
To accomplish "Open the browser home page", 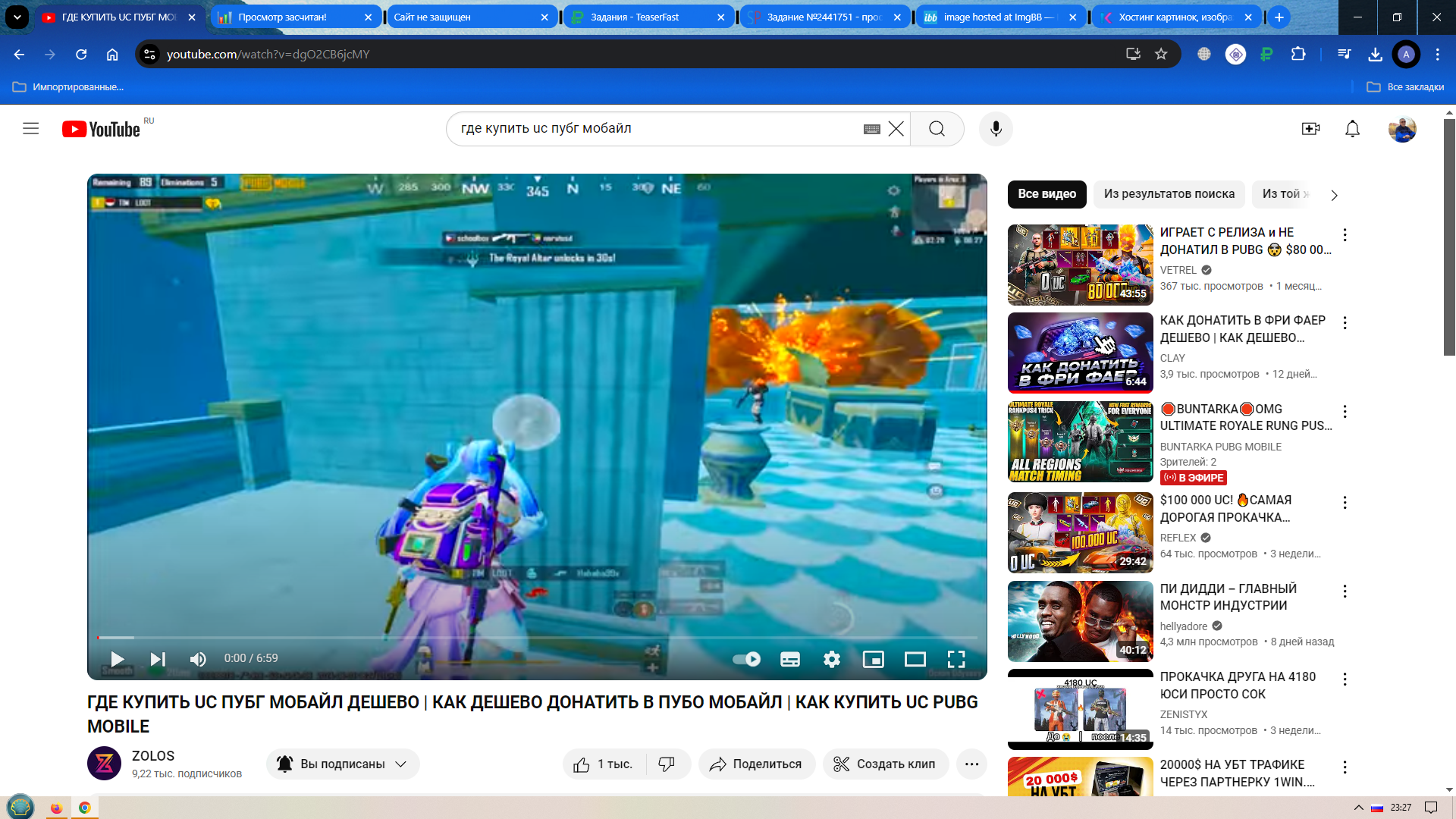I will point(112,55).
